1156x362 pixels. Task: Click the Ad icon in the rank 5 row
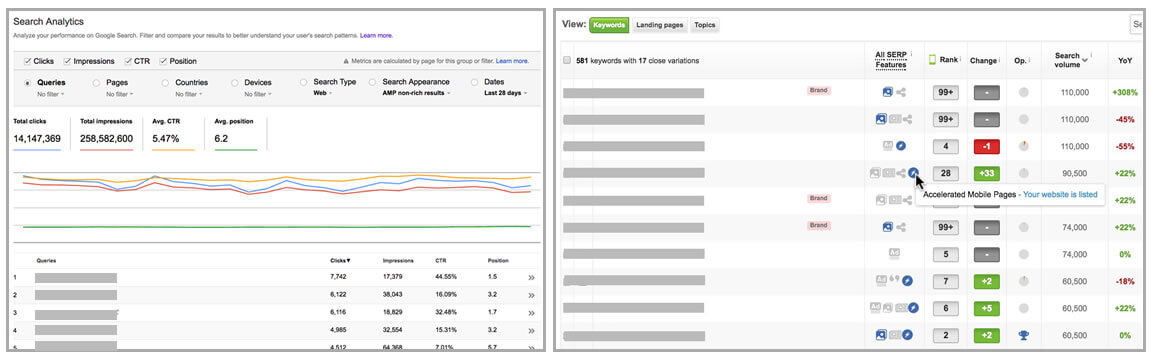[x=894, y=254]
